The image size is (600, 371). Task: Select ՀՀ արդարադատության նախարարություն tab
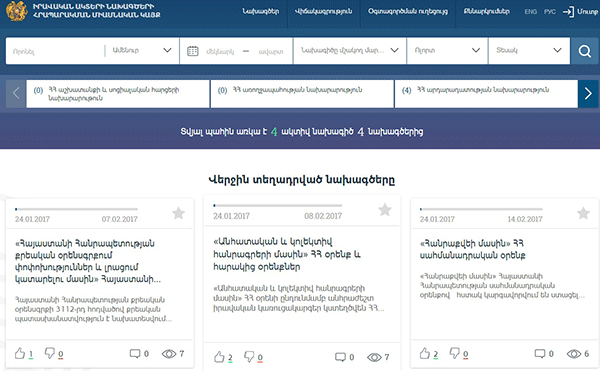click(486, 94)
